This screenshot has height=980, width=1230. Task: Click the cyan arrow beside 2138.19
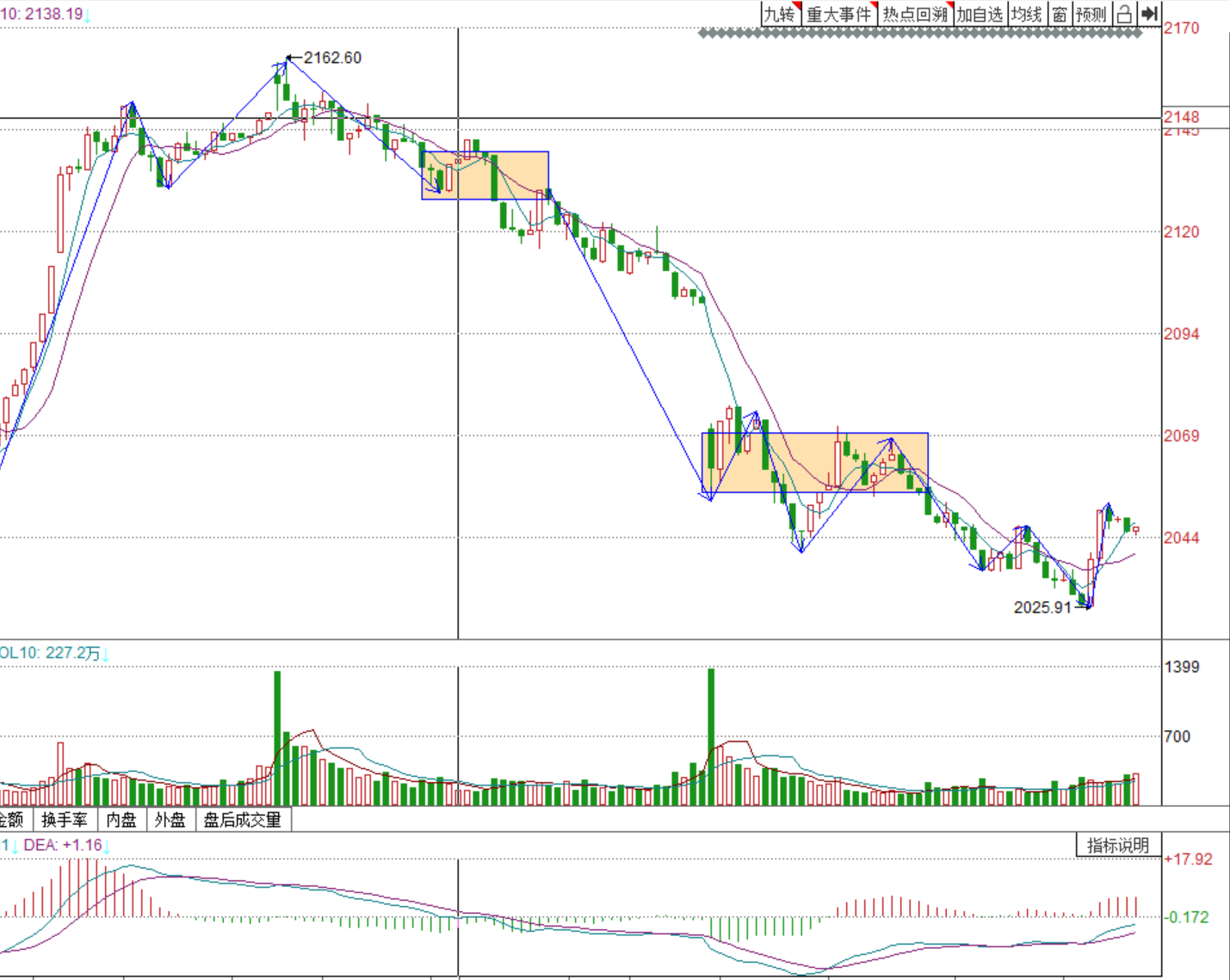[x=88, y=15]
